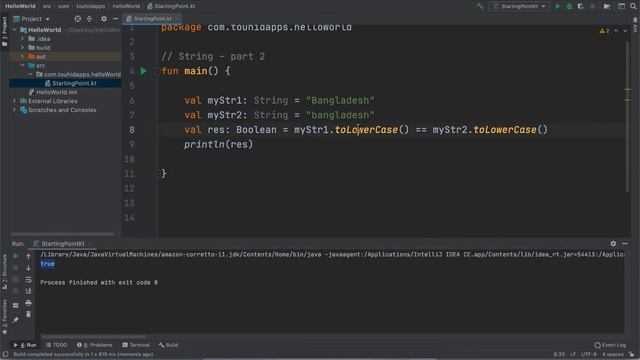Viewport: 640px width, 360px height.
Task: Click the Structure vertical tool window tab
Action: point(4,271)
